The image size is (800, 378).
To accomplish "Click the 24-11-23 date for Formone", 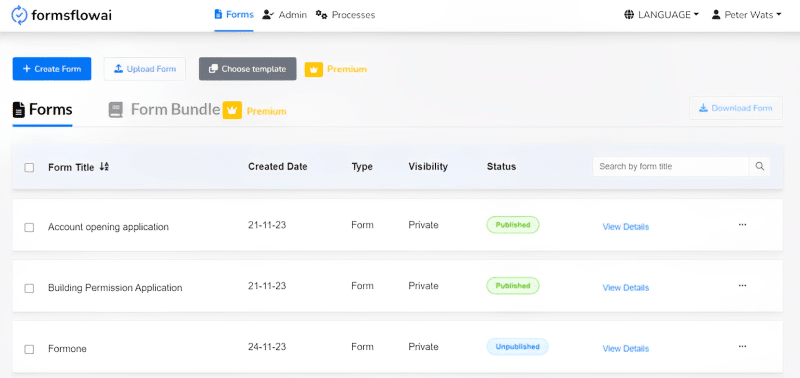I will point(267,347).
